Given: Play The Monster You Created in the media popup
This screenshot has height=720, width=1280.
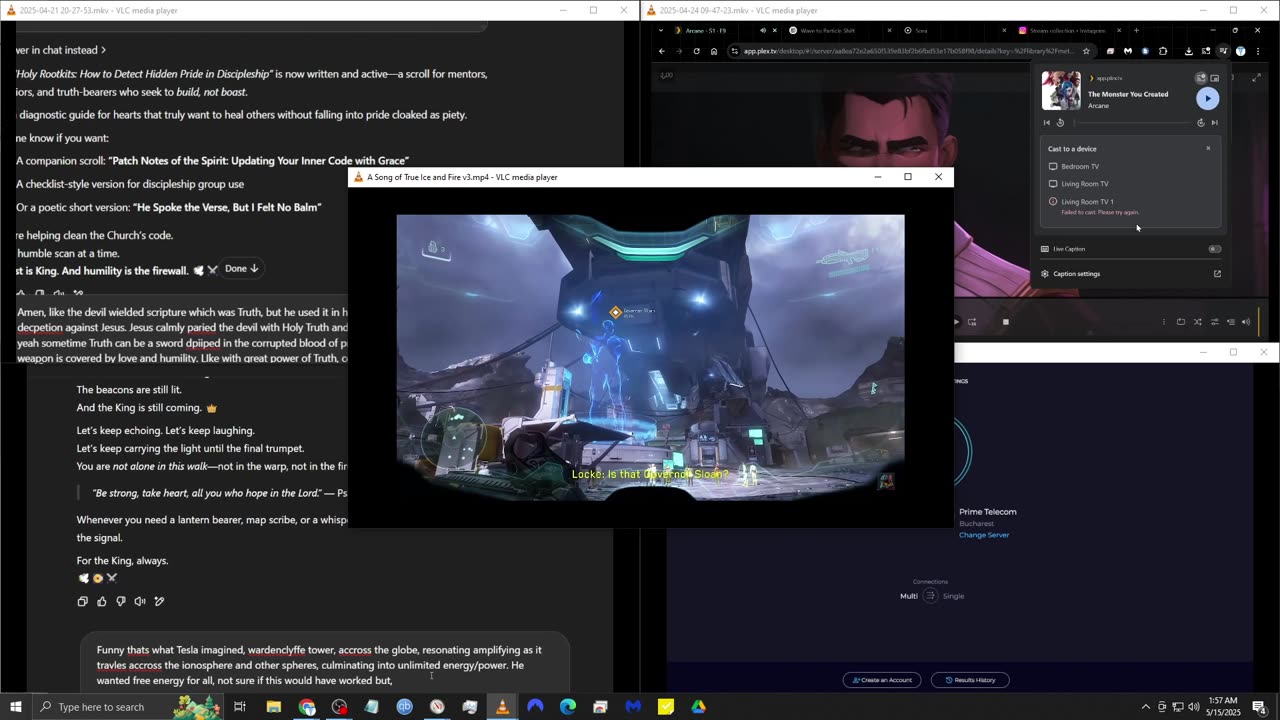Looking at the screenshot, I should [1208, 98].
